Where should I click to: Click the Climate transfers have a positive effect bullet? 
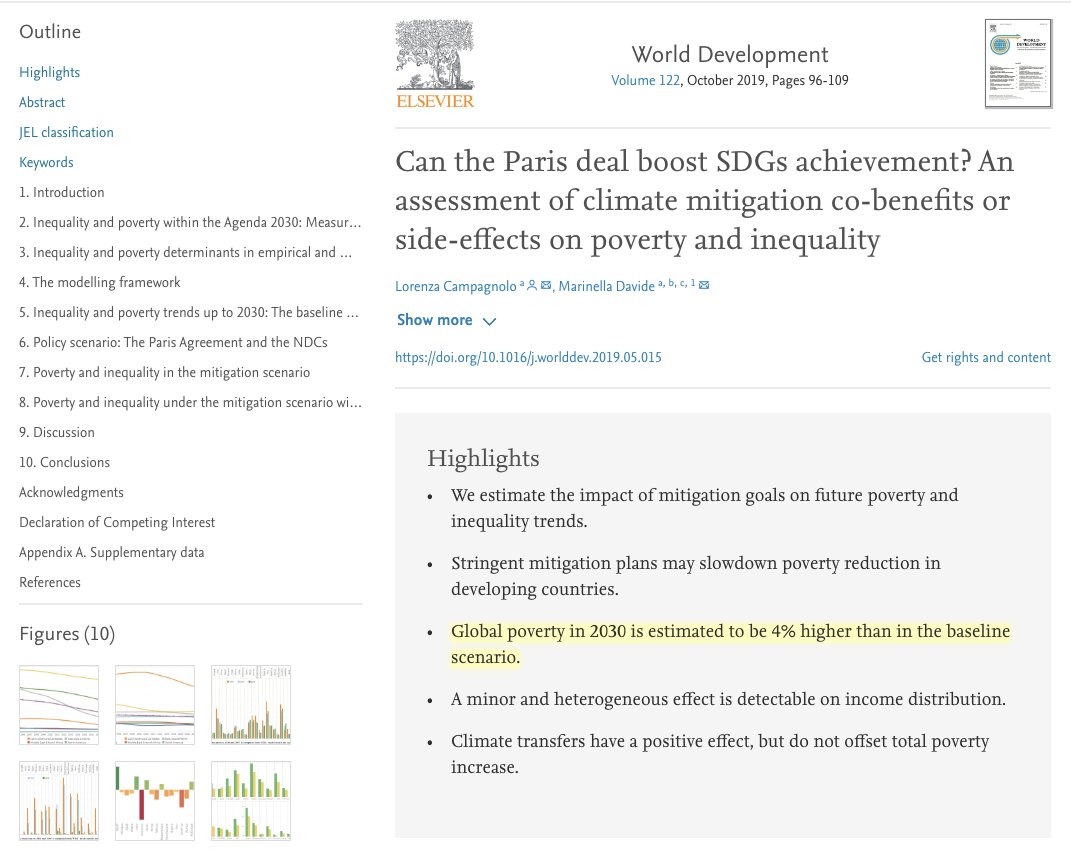[719, 754]
